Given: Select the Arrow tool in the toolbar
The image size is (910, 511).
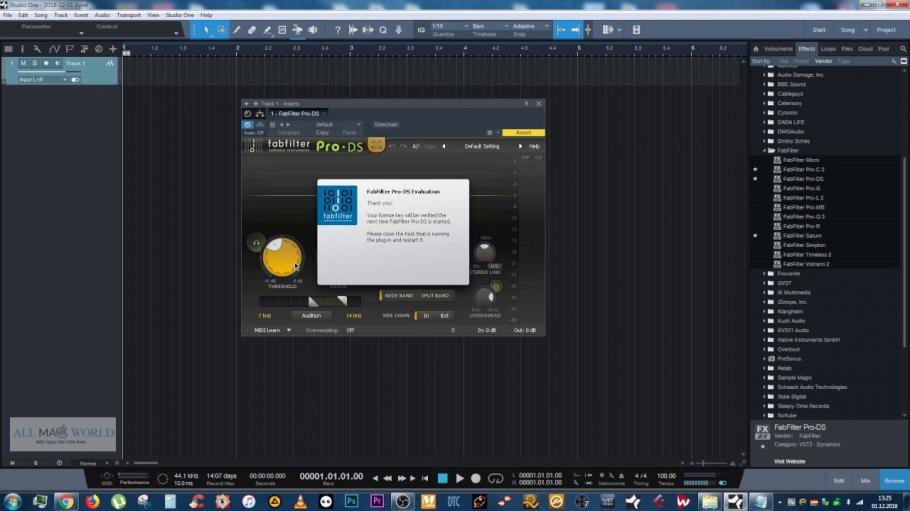Looking at the screenshot, I should [207, 30].
